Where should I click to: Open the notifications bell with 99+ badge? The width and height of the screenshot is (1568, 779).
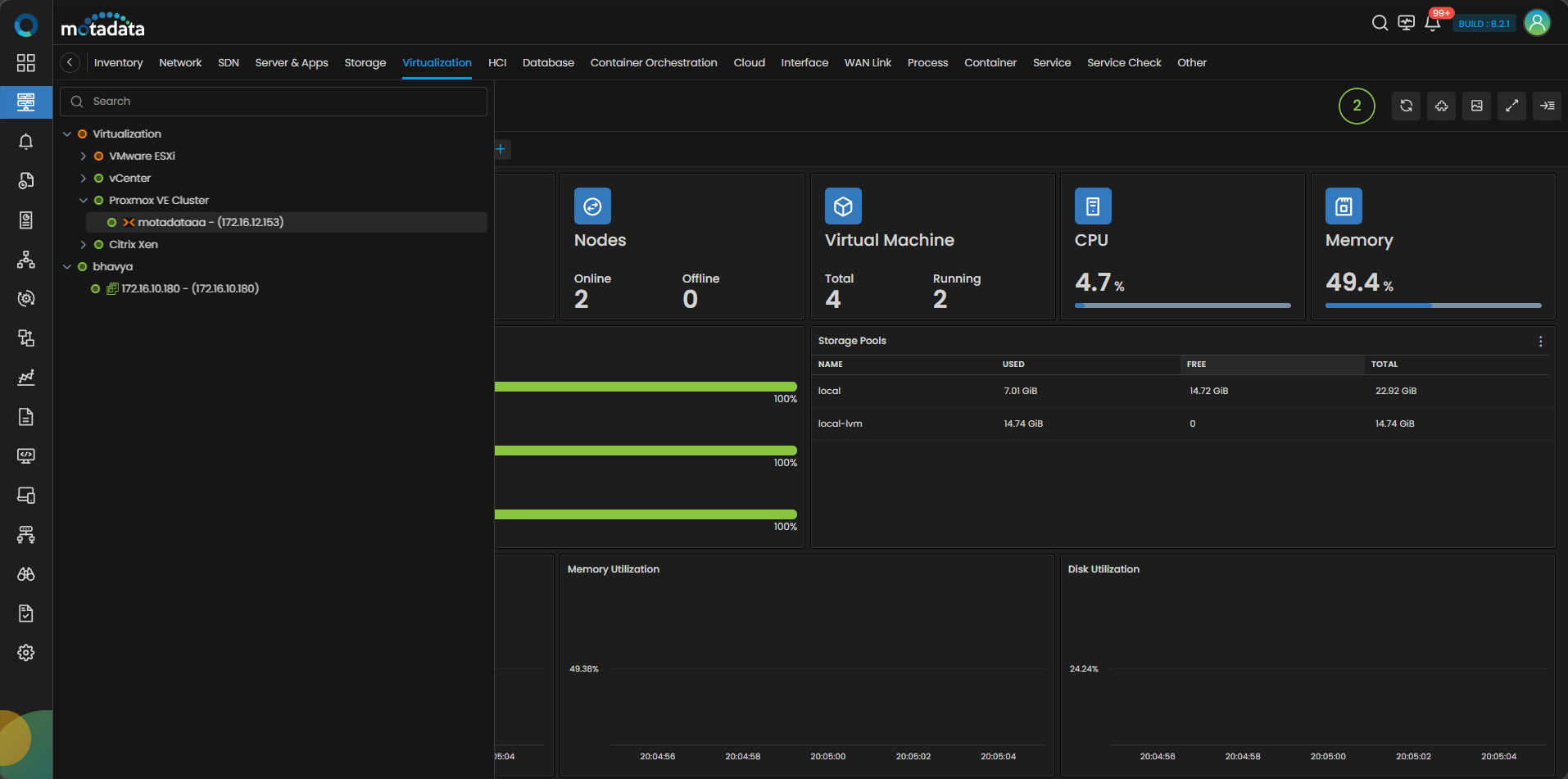tap(1433, 23)
